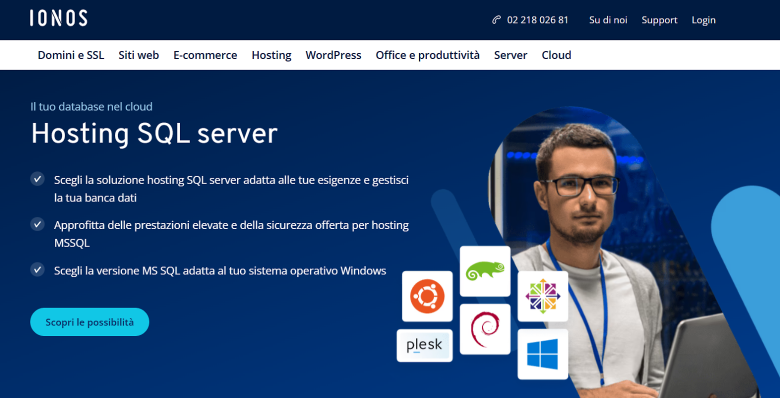The height and width of the screenshot is (398, 780).
Task: Click the openSUSE chameleon logo tile
Action: 485,271
